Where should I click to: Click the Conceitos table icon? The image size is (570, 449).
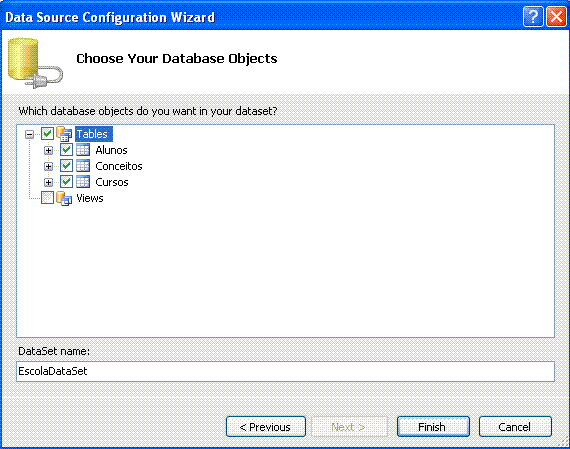click(x=83, y=166)
